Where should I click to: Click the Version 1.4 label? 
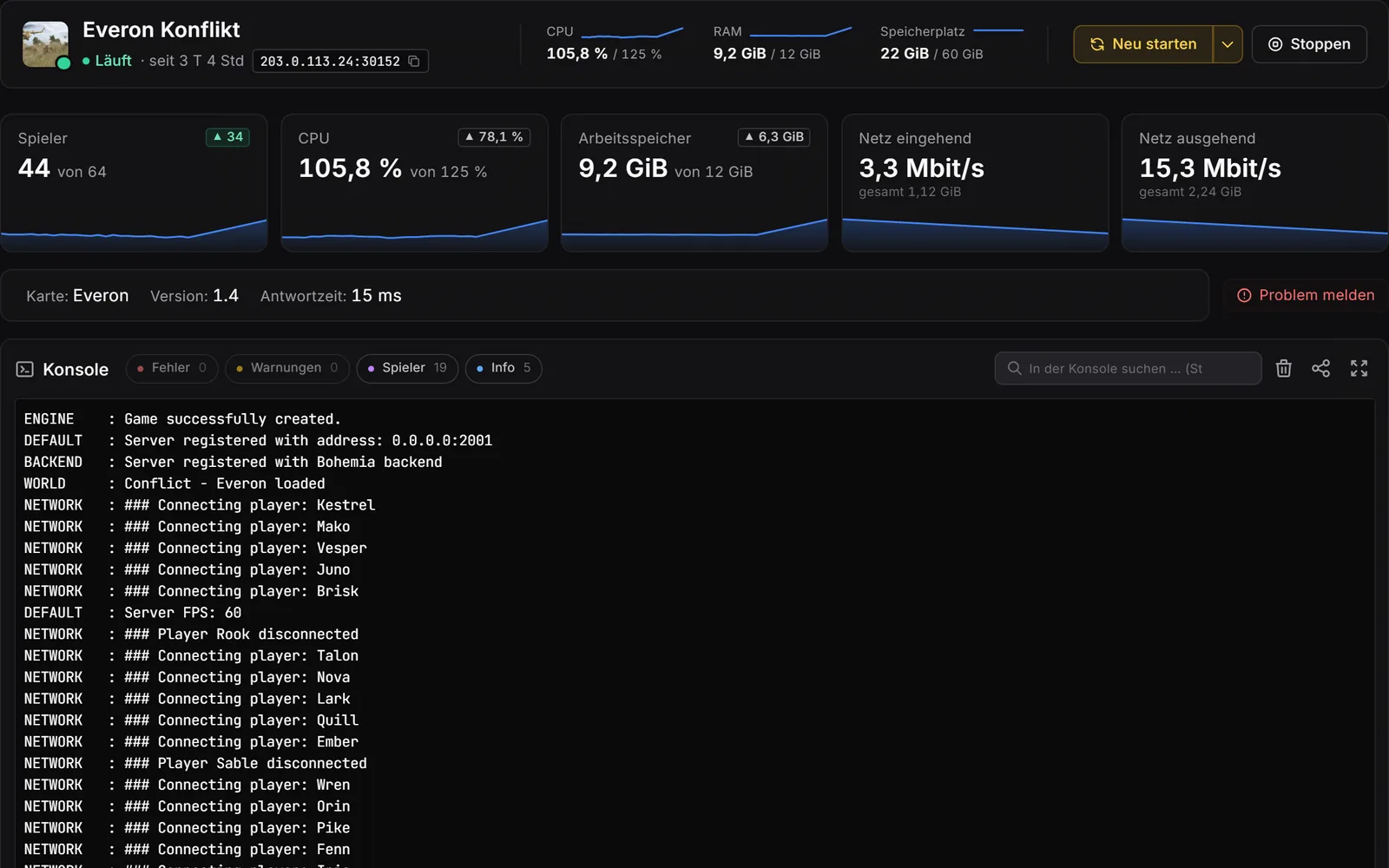tap(194, 296)
